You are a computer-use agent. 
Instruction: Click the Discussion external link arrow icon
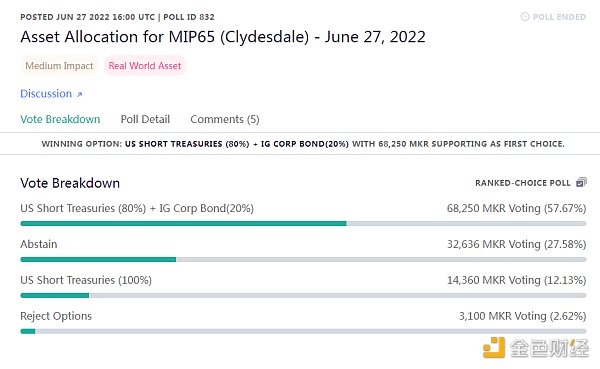pyautogui.click(x=79, y=94)
